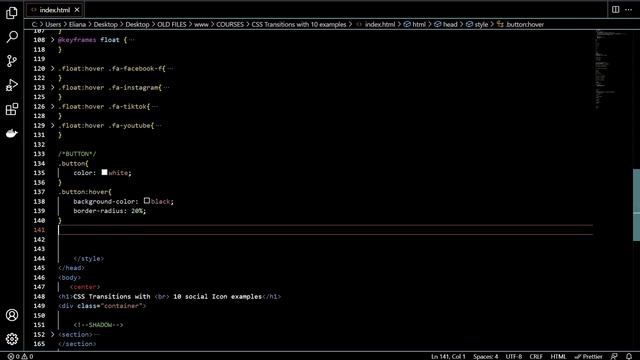Image resolution: width=640 pixels, height=360 pixels.
Task: Open editor More Actions menu
Action: point(629,9)
